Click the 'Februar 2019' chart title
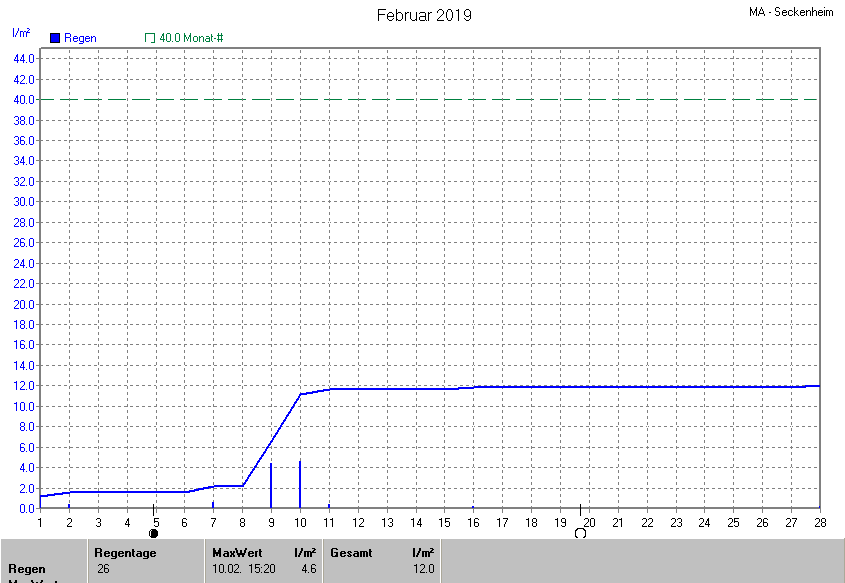Viewport: 845px width, 583px height. click(x=424, y=15)
